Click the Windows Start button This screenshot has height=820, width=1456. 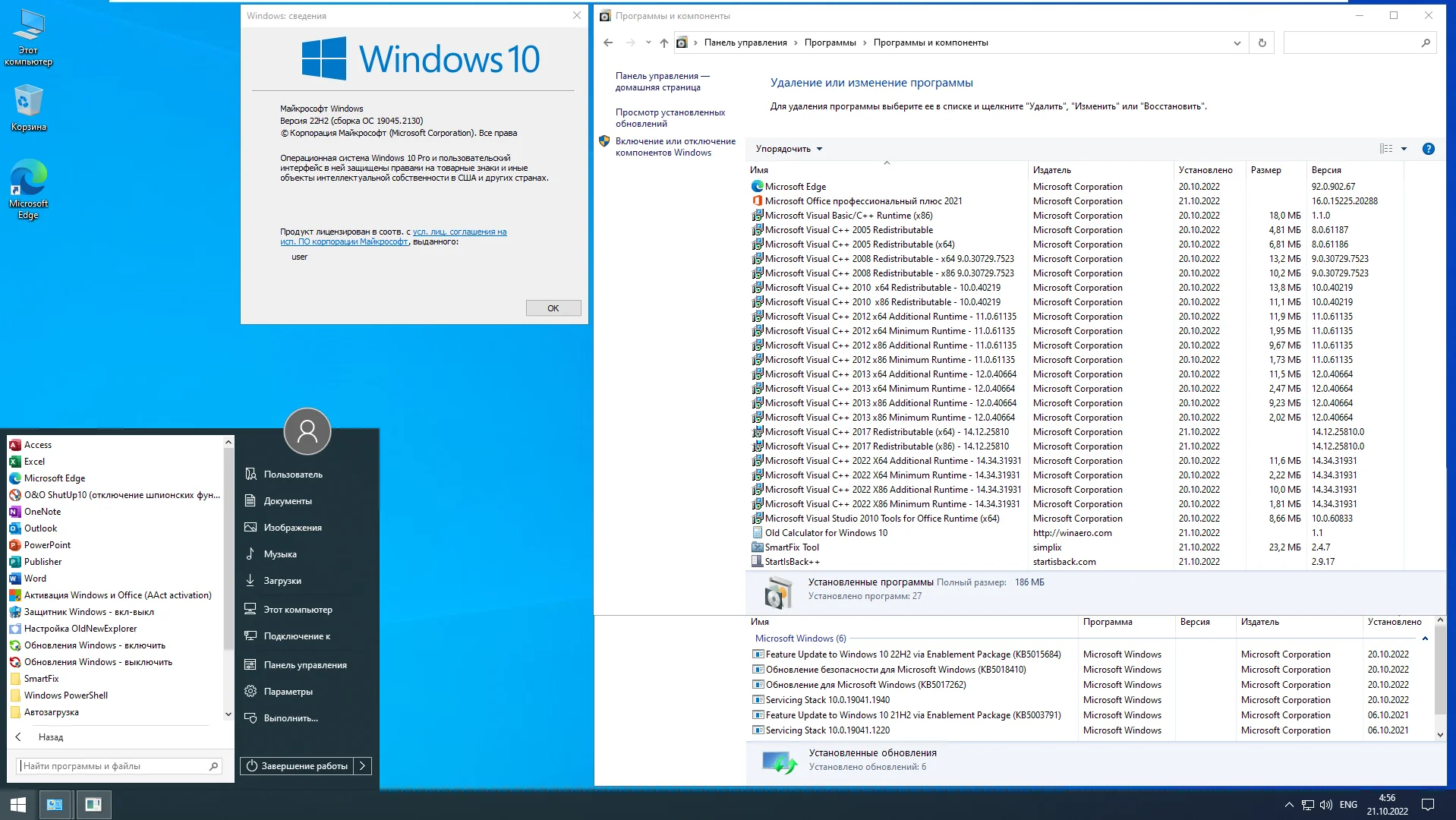tap(18, 804)
